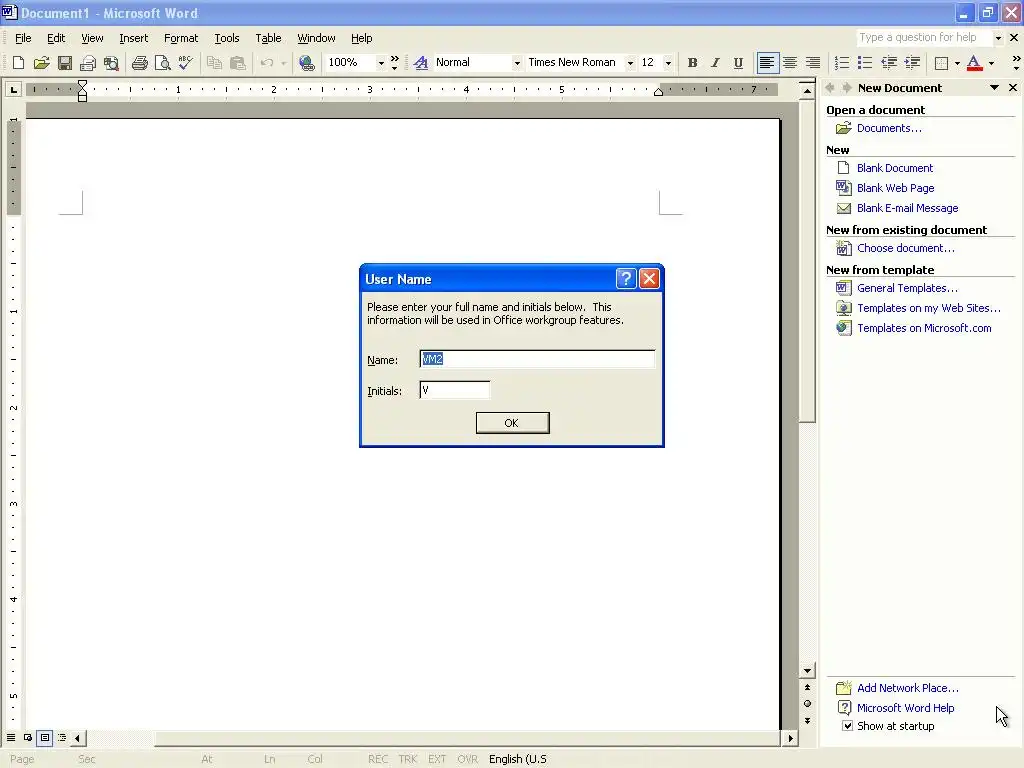
Task: Select Align Left
Action: (x=767, y=63)
